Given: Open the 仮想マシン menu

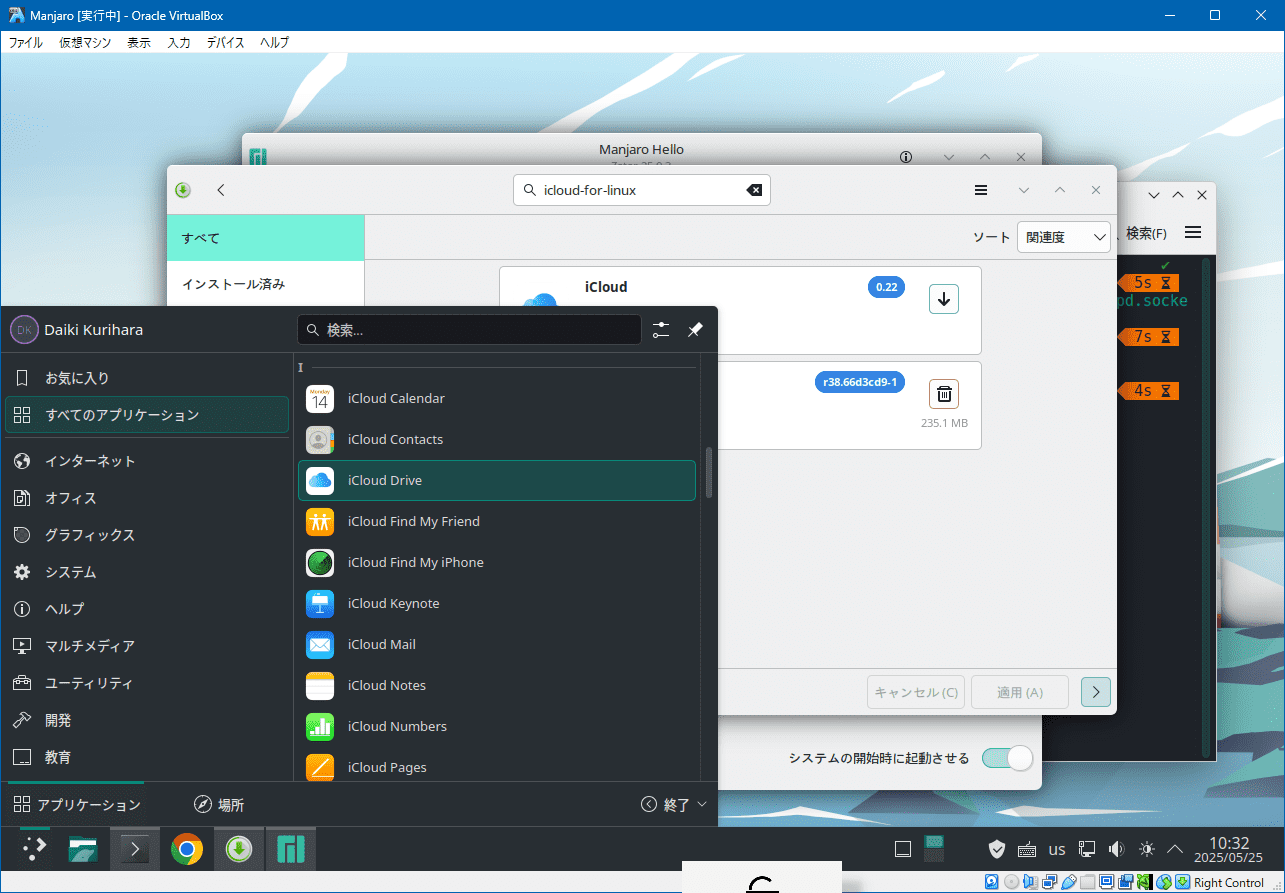Looking at the screenshot, I should 85,43.
